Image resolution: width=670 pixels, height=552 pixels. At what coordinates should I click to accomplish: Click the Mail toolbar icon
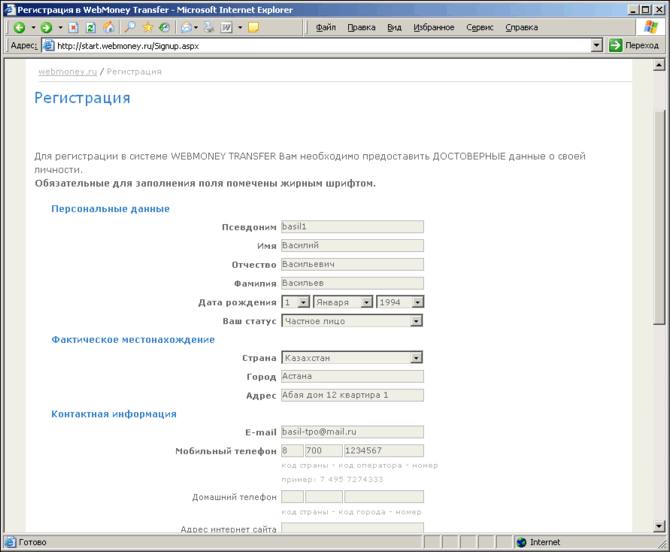pos(186,27)
